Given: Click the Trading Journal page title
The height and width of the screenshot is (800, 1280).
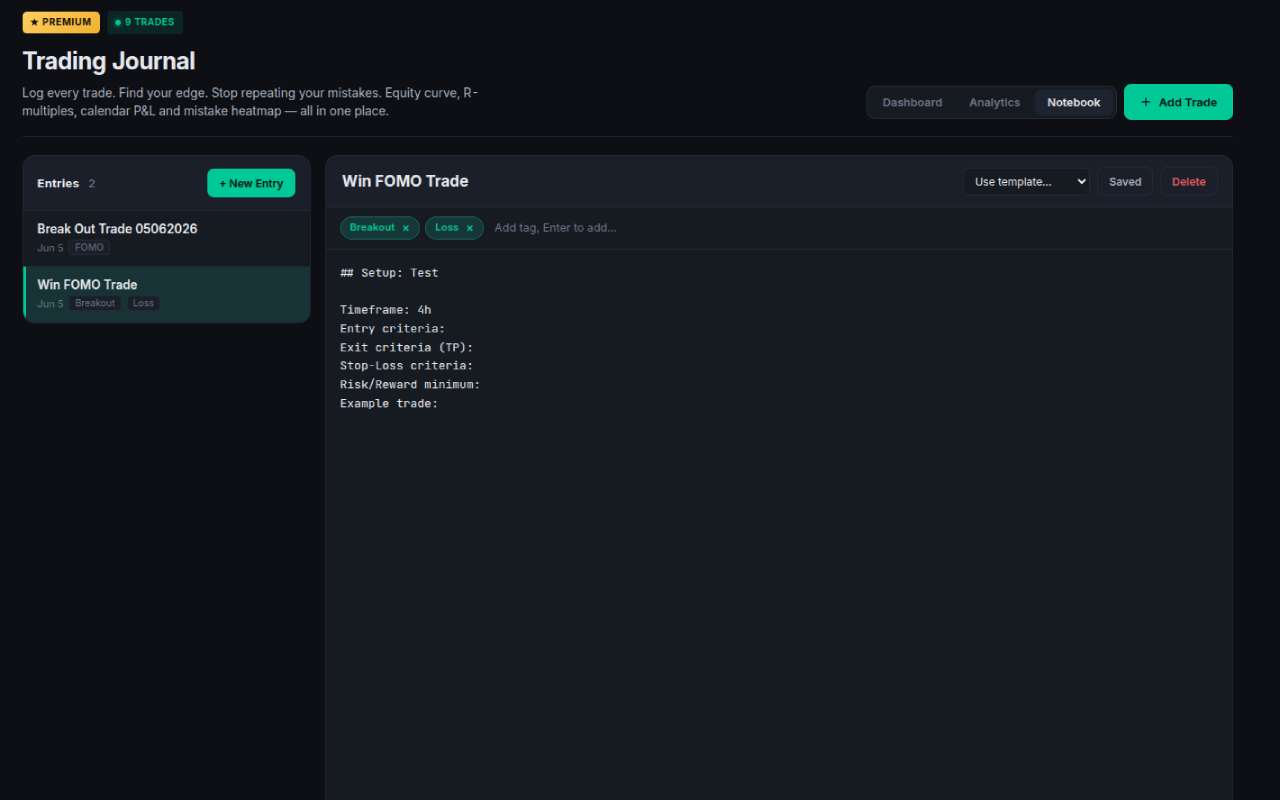Looking at the screenshot, I should 109,61.
